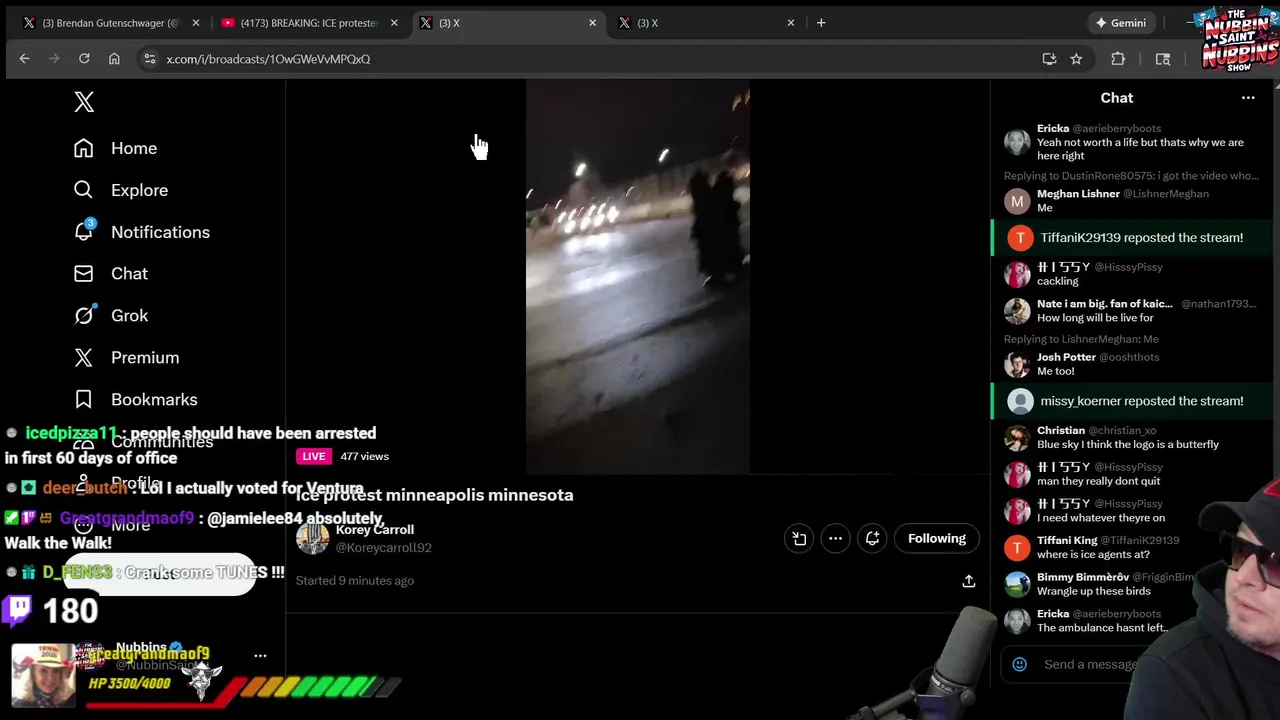Share the broadcast via upload icon
The image size is (1280, 720).
(x=968, y=581)
